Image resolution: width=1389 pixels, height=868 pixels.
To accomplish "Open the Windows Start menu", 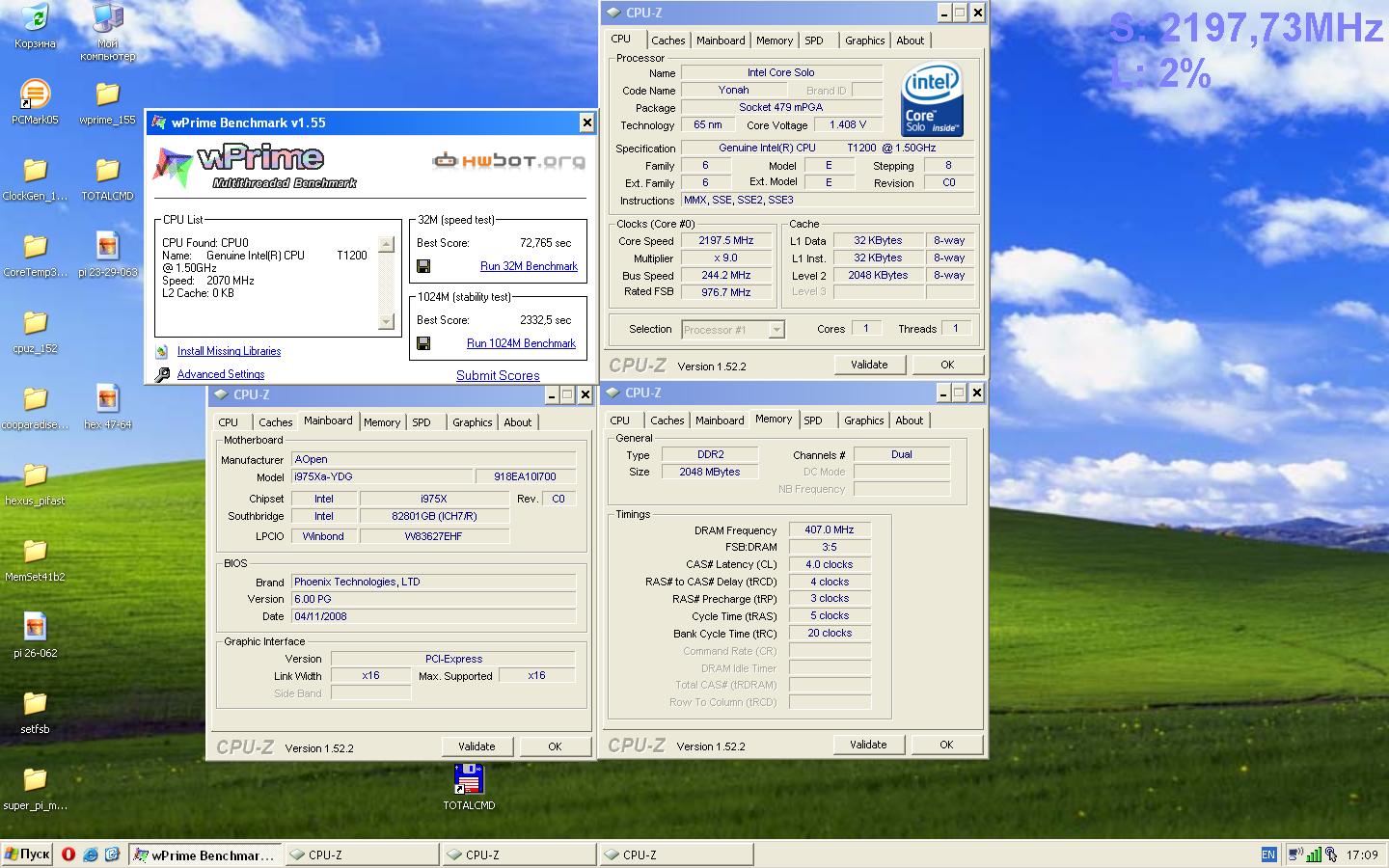I will click(x=27, y=854).
